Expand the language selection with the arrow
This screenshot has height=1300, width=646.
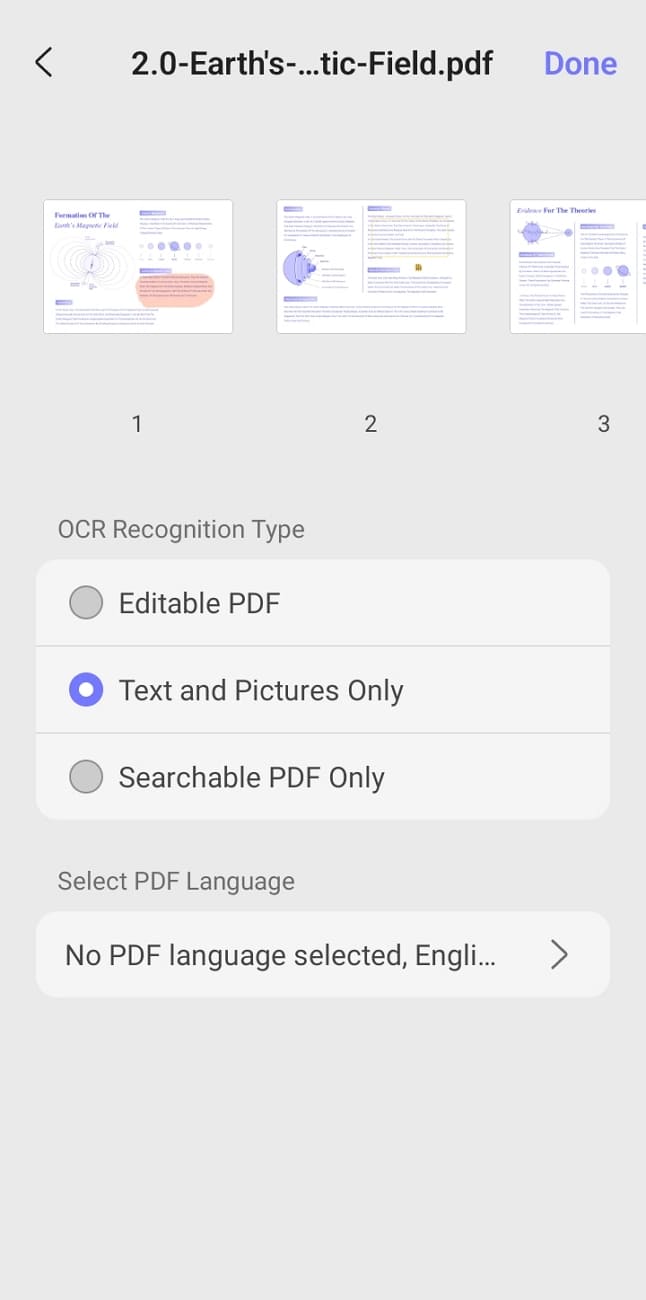pyautogui.click(x=560, y=954)
